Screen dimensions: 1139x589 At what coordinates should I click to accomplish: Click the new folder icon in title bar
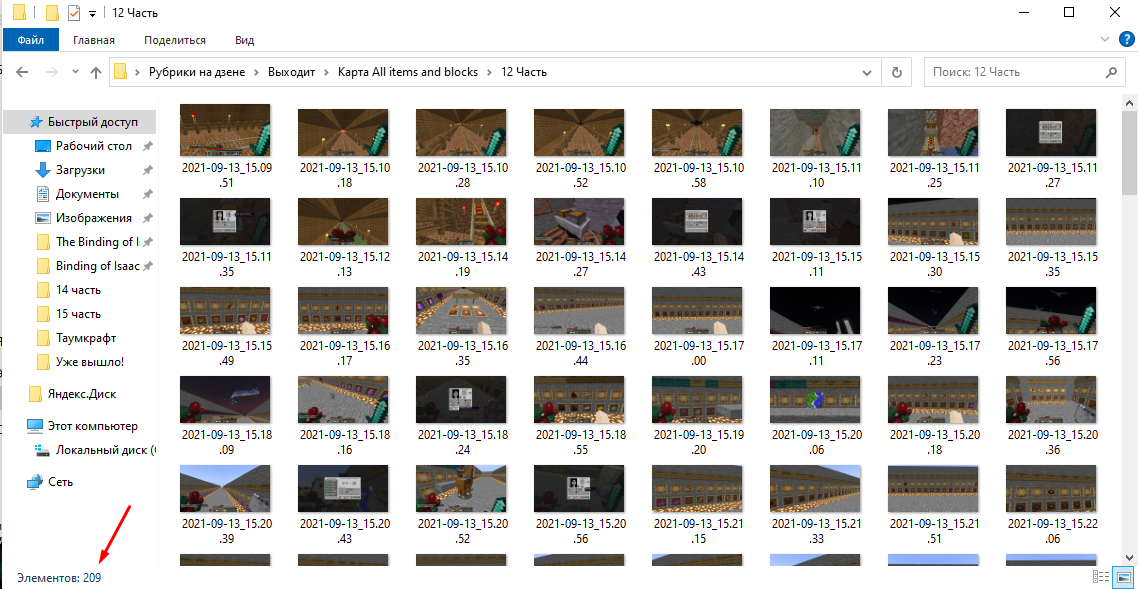point(52,13)
